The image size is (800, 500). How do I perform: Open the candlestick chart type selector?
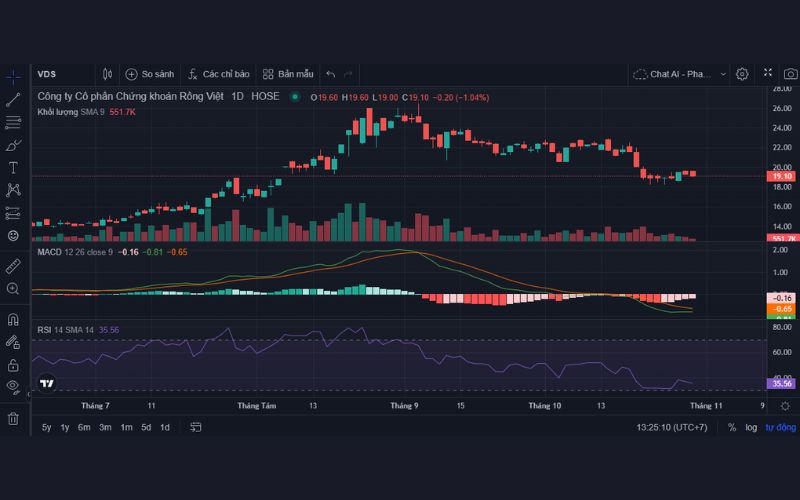108,74
